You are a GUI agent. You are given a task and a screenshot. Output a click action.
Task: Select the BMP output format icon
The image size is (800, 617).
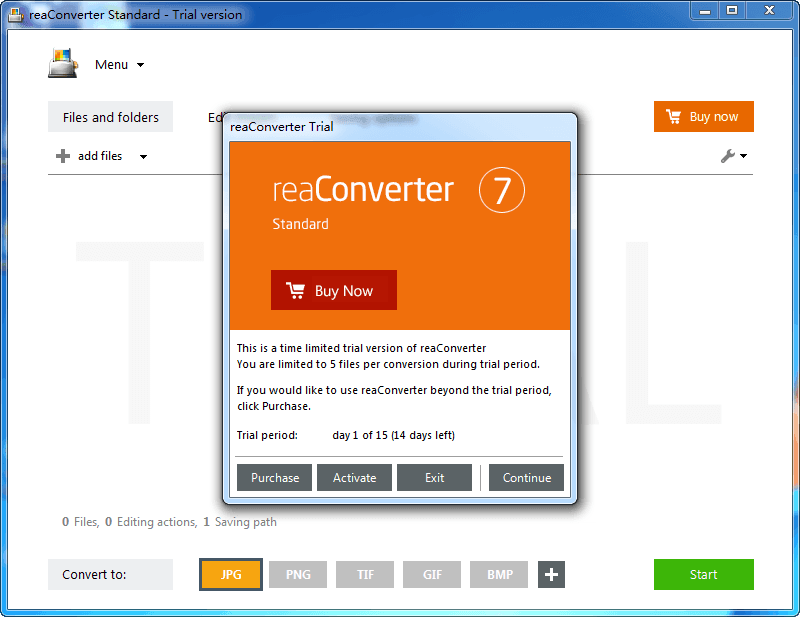[498, 574]
